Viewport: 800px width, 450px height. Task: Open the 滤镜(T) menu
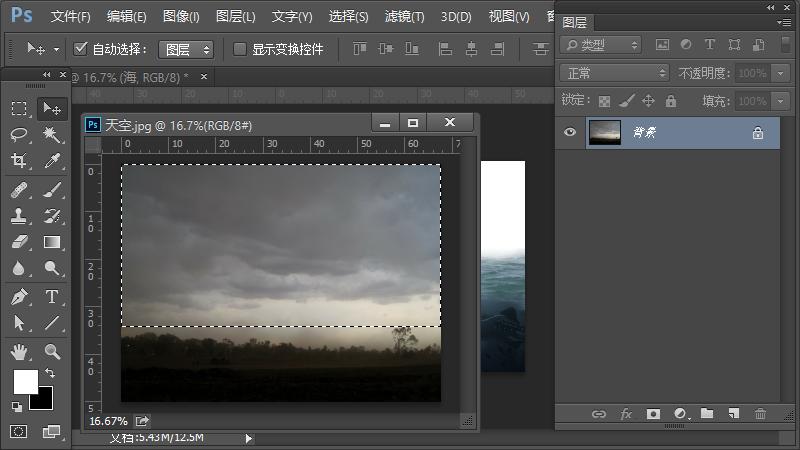point(404,17)
